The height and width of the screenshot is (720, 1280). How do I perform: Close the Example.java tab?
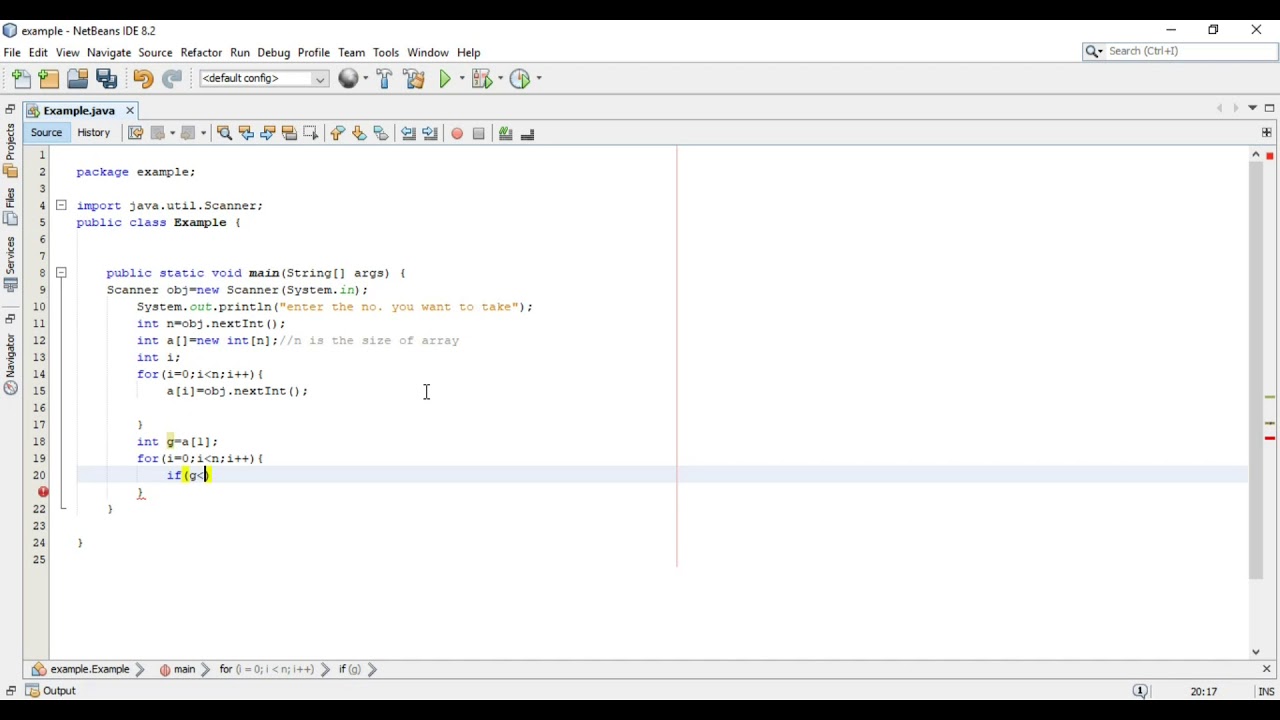(130, 110)
